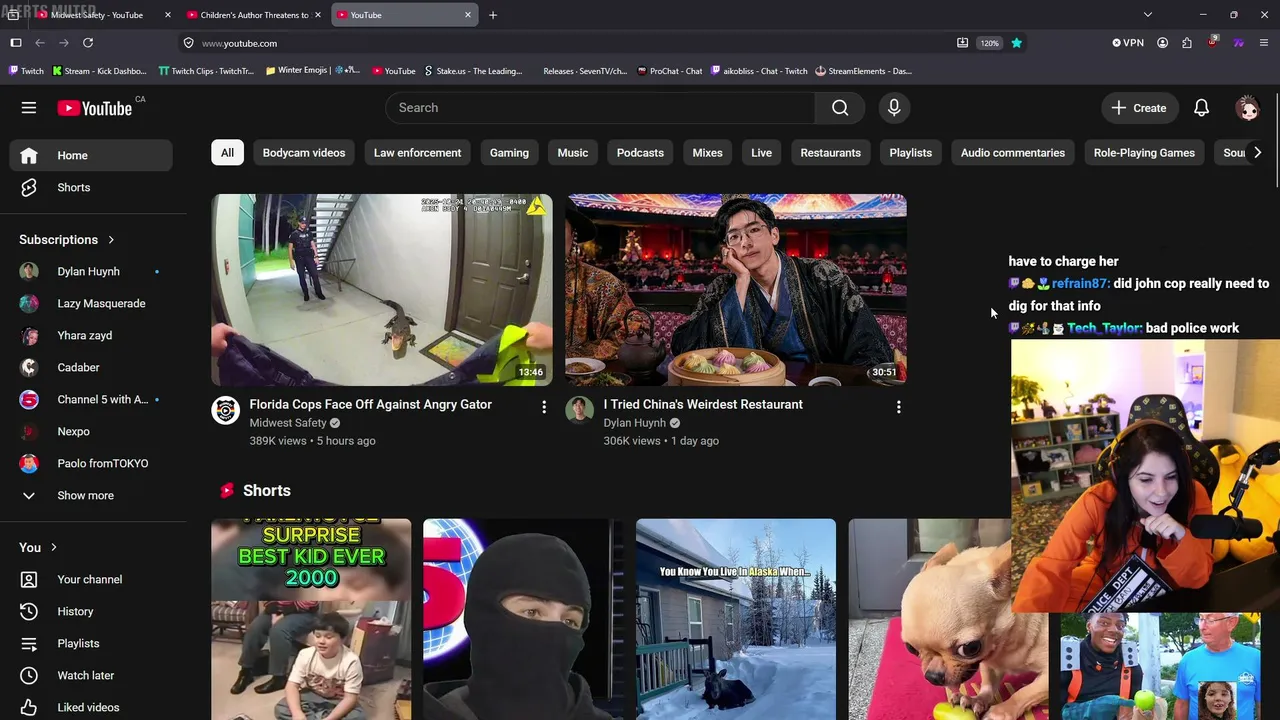Close the active YouTube browser tab
1280x720 pixels.
468,15
